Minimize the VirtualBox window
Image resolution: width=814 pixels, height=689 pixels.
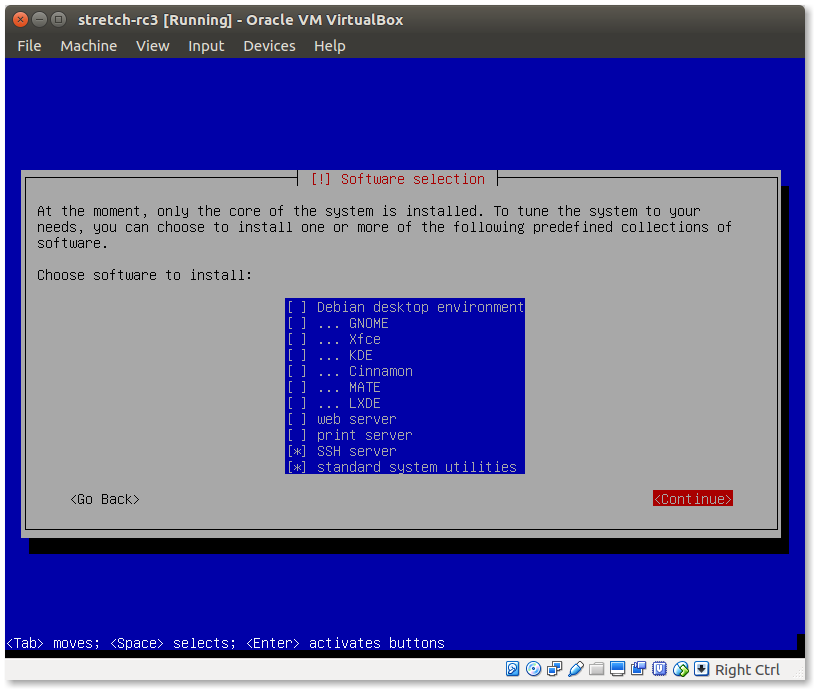(x=39, y=20)
